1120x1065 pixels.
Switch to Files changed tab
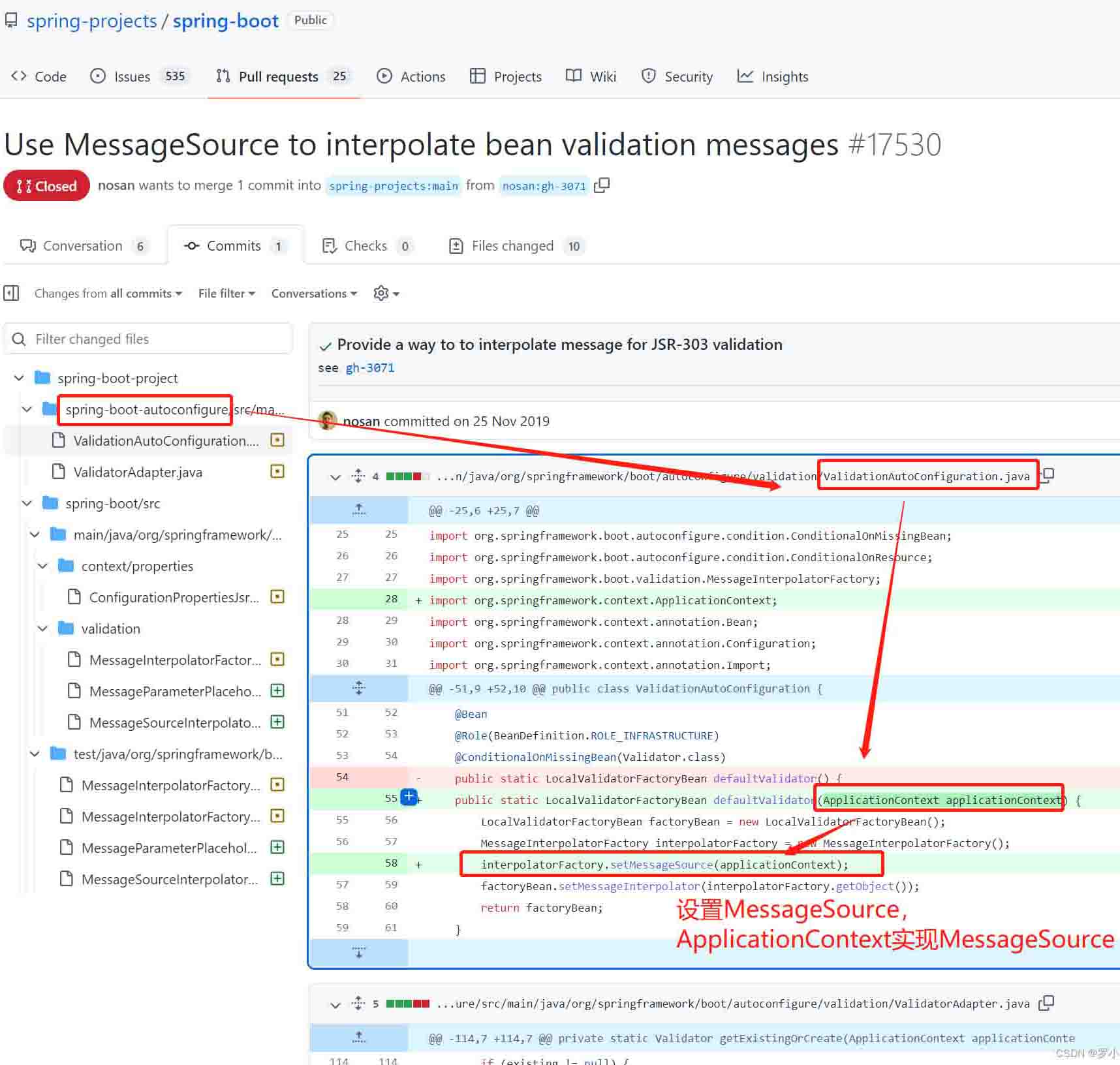point(517,245)
